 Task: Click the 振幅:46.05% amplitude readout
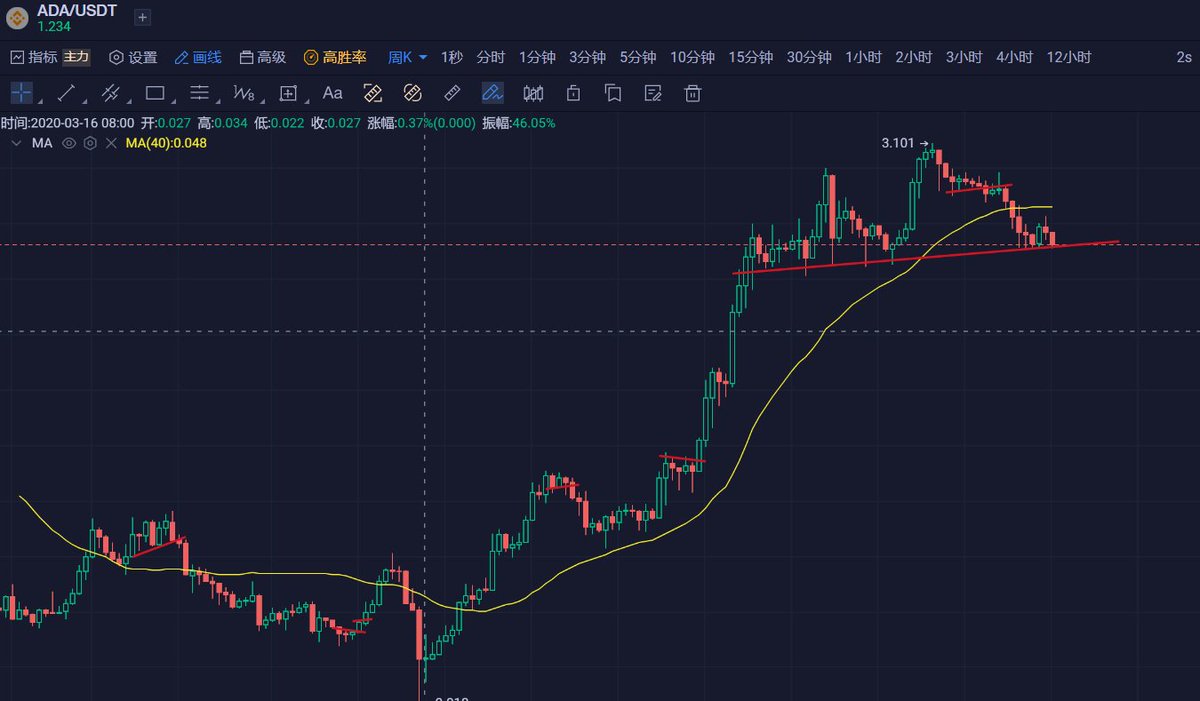tap(519, 123)
